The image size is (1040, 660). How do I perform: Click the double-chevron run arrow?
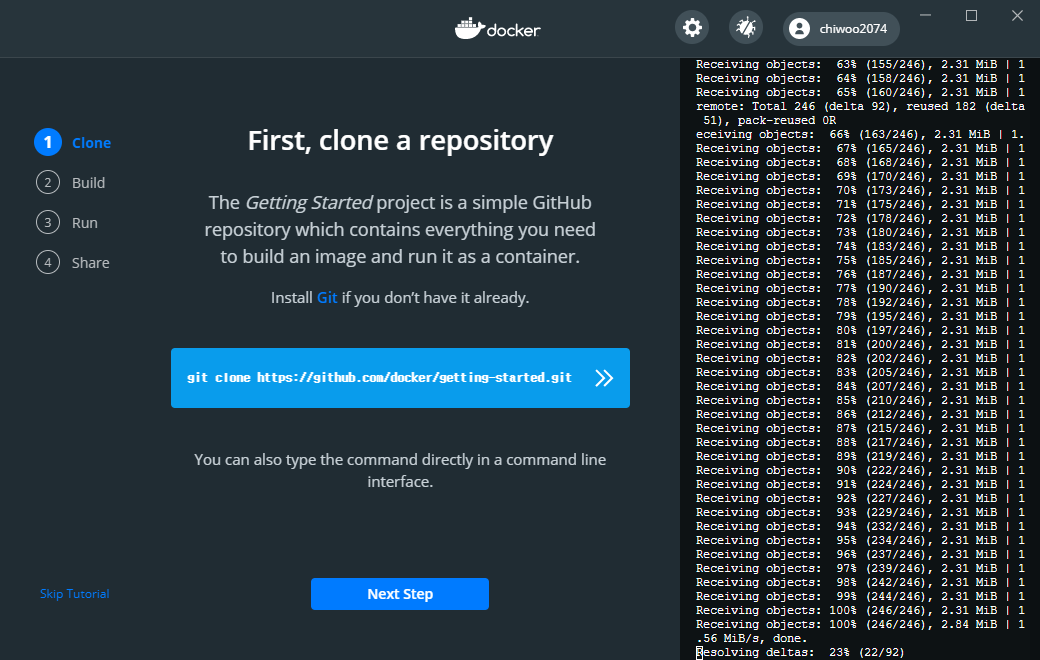tap(604, 378)
